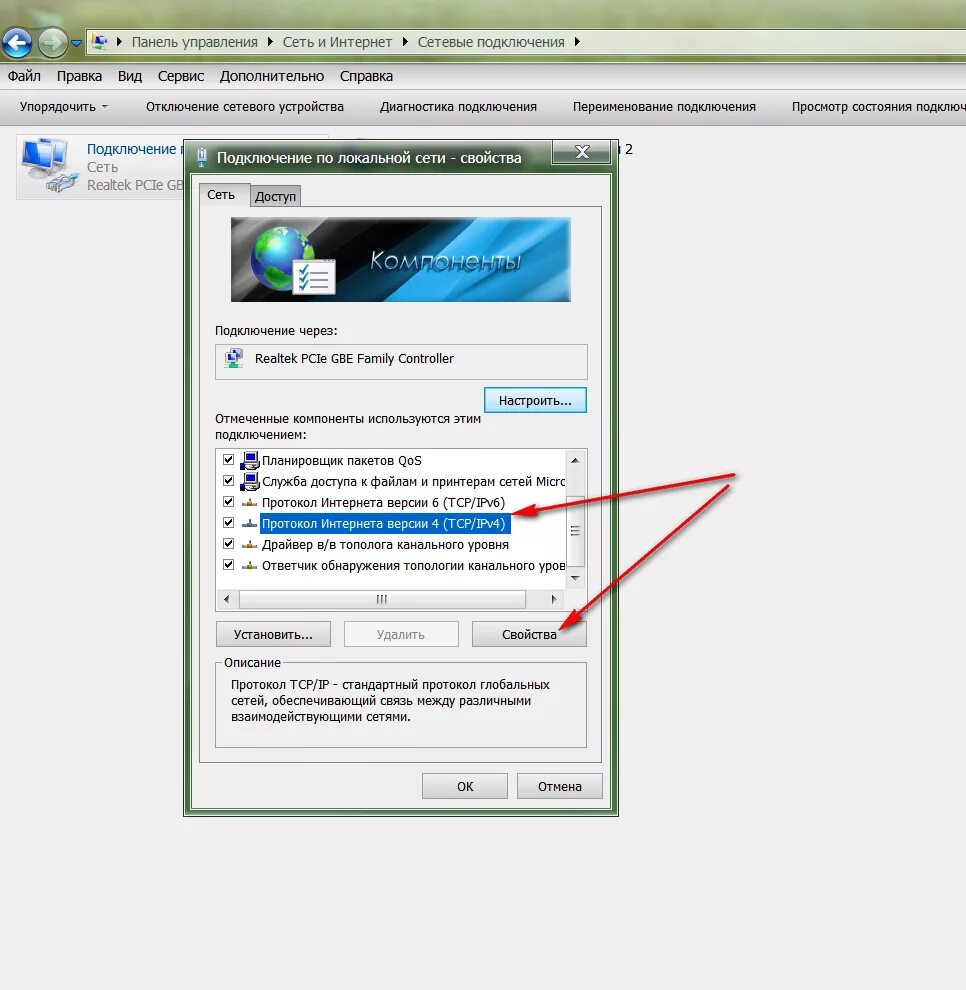Screen dimensions: 966x990
Task: Click Отключение сетевого устройства toolbar command
Action: click(x=245, y=107)
